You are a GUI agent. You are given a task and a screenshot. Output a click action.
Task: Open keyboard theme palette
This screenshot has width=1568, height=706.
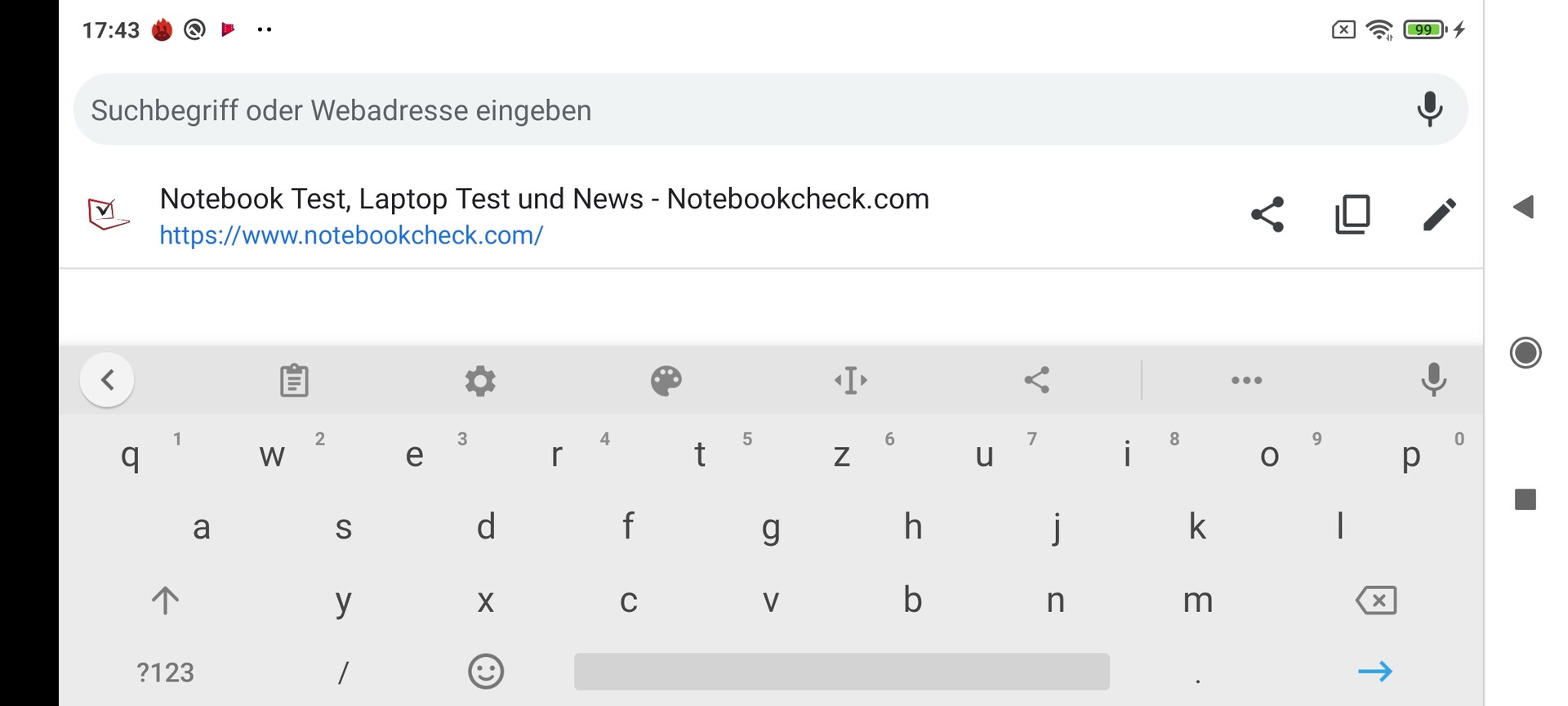666,381
